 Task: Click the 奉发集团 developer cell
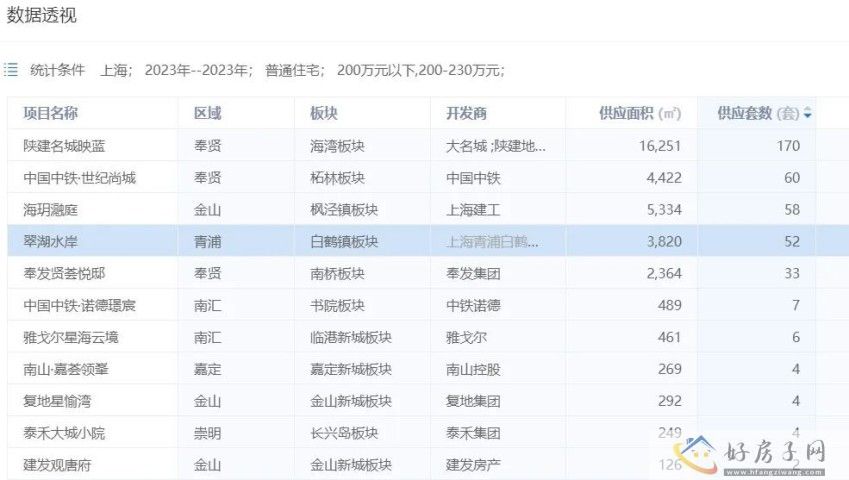[x=473, y=273]
